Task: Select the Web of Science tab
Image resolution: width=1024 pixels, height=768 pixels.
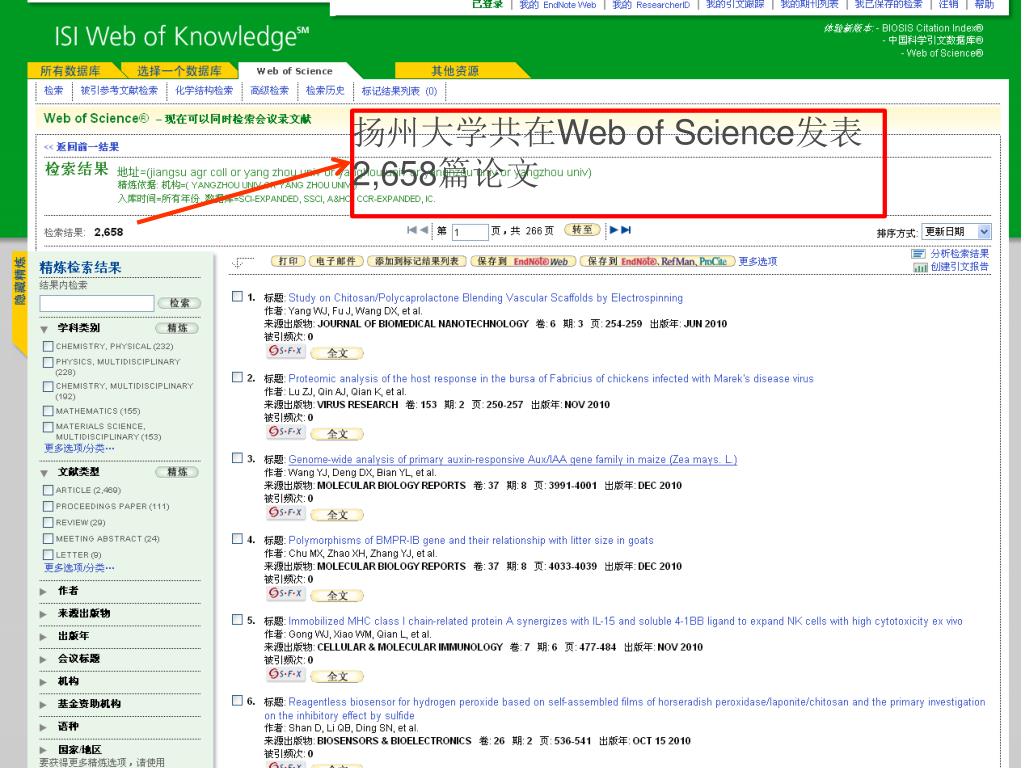Action: pos(295,71)
